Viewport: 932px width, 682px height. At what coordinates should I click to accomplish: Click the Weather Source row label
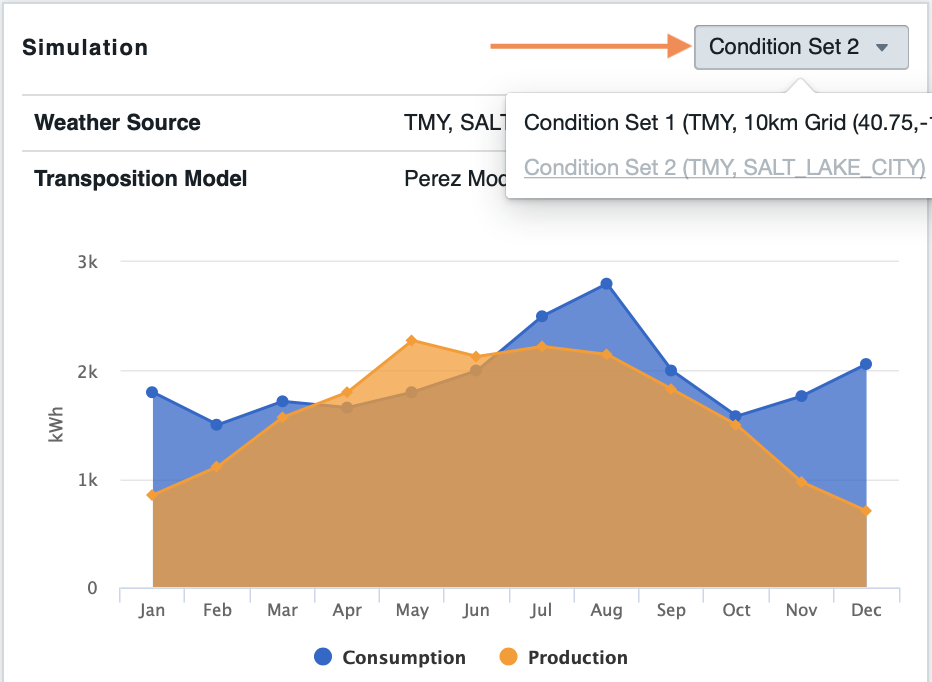[117, 123]
